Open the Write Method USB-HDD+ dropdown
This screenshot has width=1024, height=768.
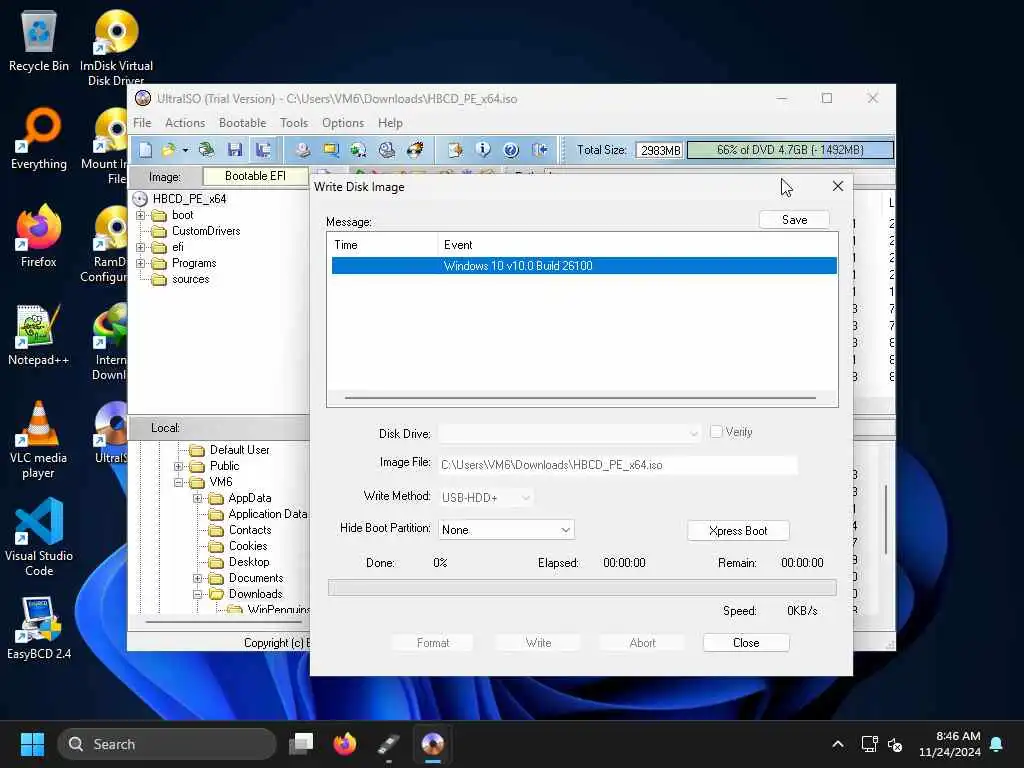pos(486,498)
